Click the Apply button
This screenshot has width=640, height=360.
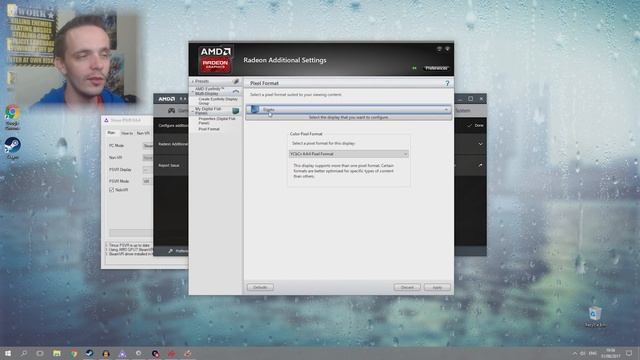437,287
